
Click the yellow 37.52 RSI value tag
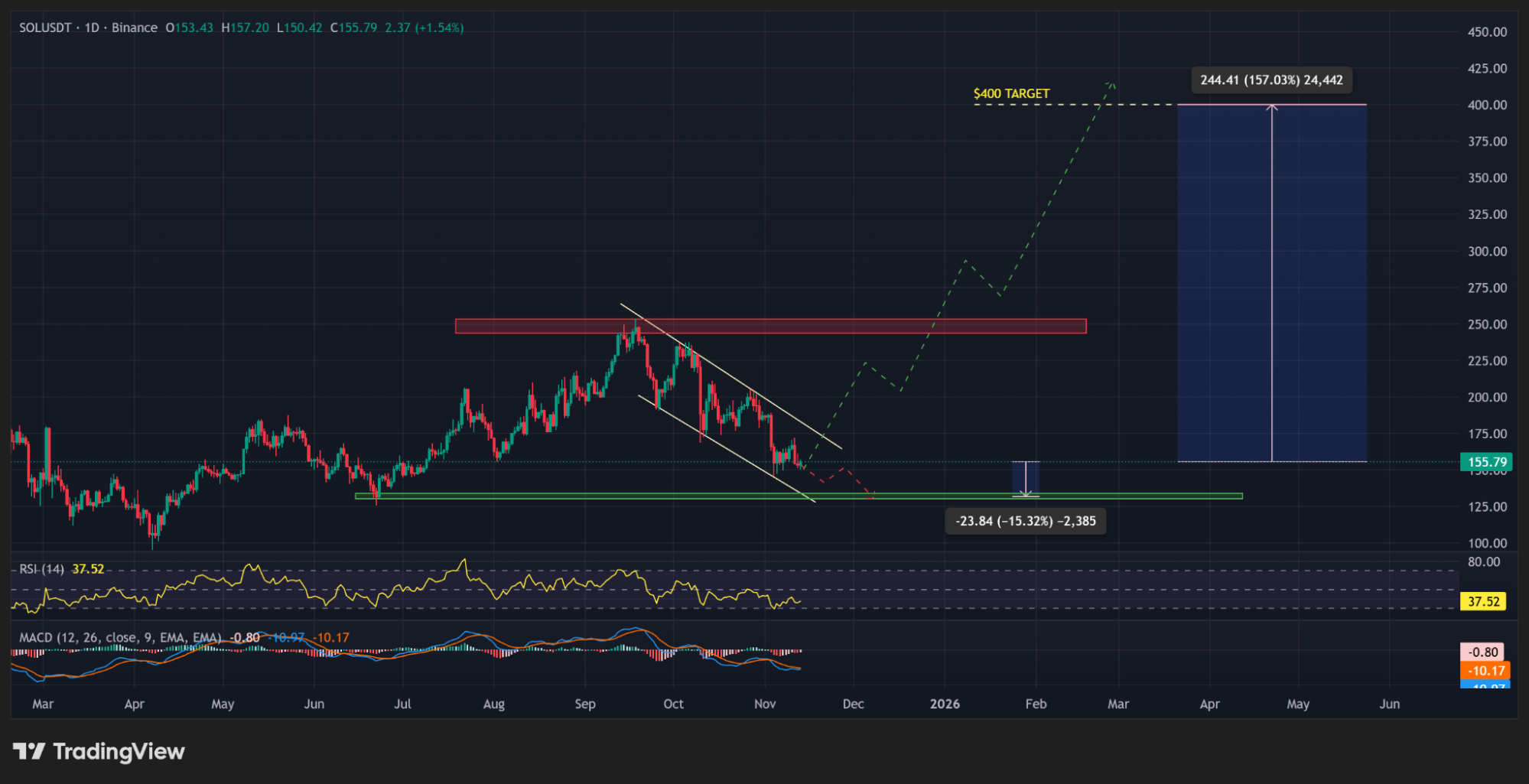click(x=1483, y=601)
